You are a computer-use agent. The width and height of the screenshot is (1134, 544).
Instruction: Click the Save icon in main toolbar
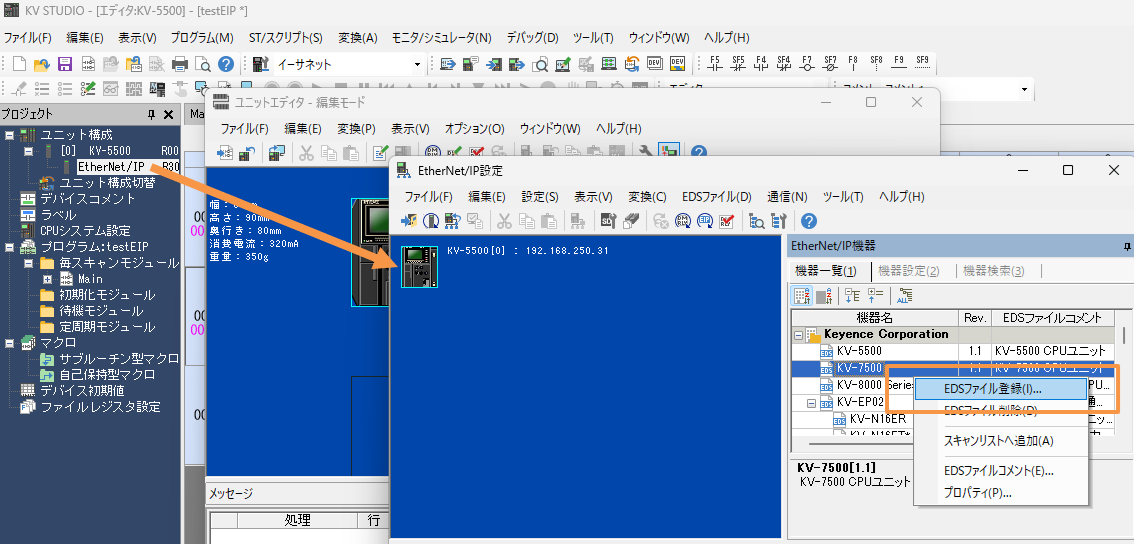point(64,64)
